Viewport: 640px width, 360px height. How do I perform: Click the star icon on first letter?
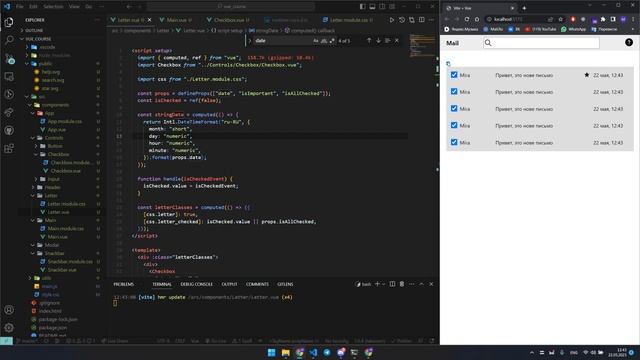pos(587,75)
